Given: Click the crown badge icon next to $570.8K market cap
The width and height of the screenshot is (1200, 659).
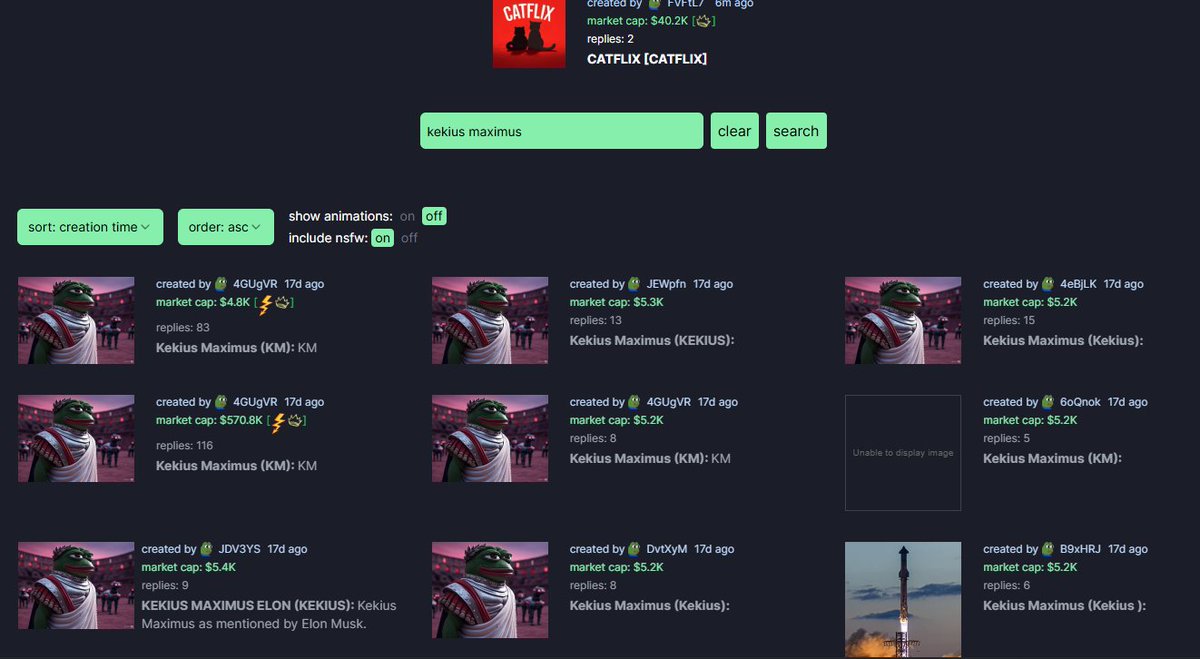Looking at the screenshot, I should click(x=294, y=420).
